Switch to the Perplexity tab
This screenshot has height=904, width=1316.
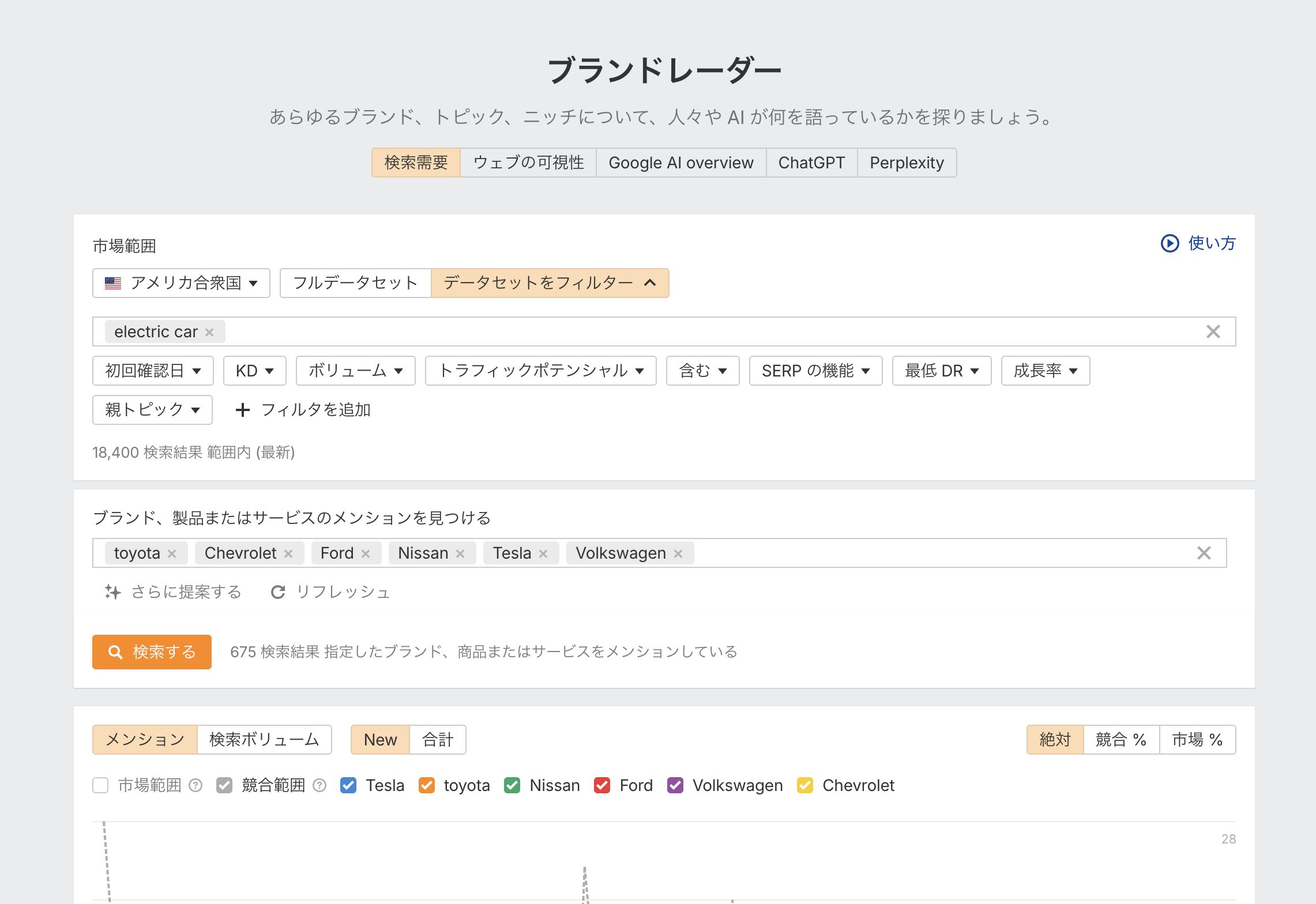point(907,163)
